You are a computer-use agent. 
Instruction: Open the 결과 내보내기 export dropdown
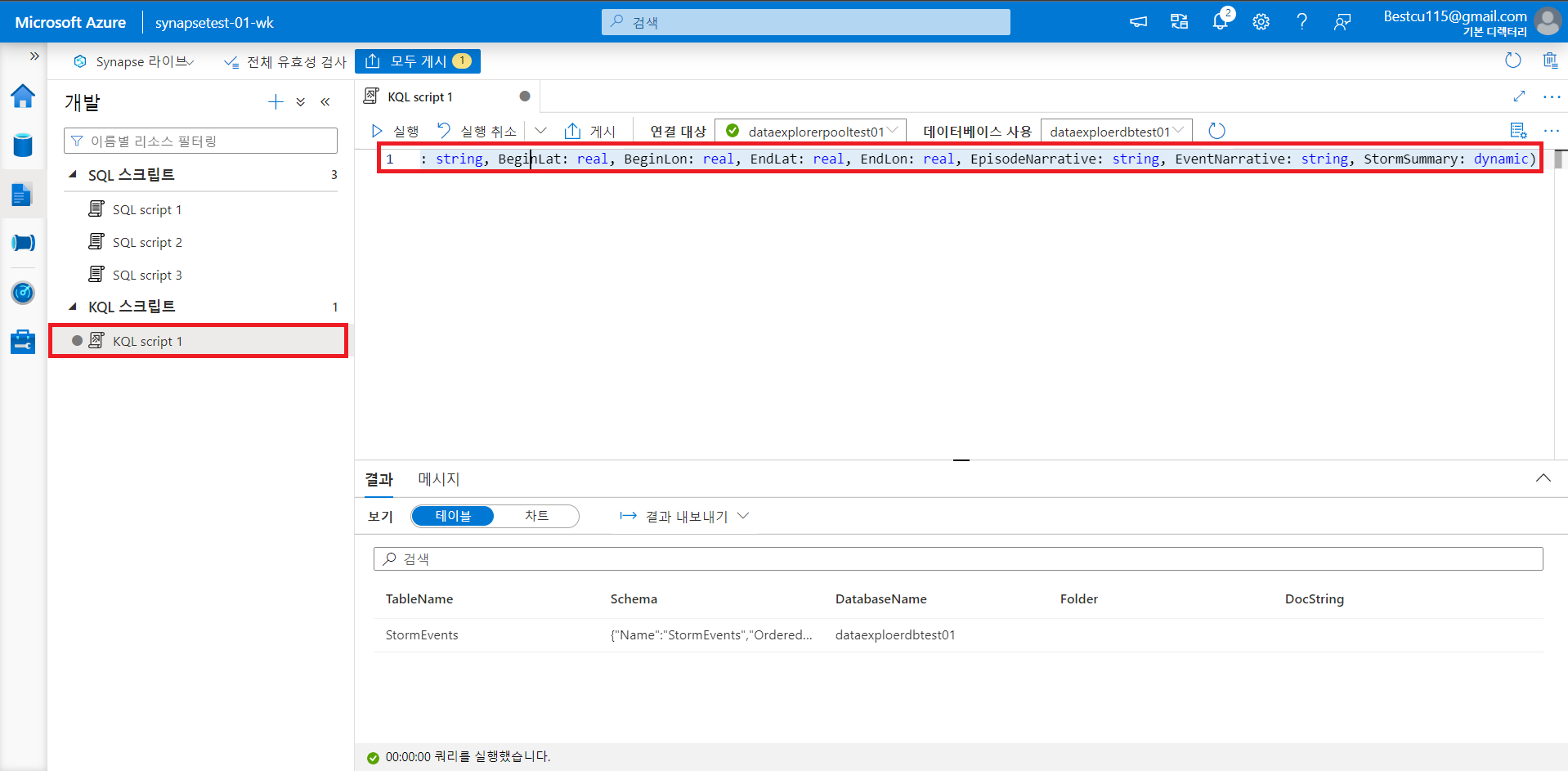coord(684,516)
